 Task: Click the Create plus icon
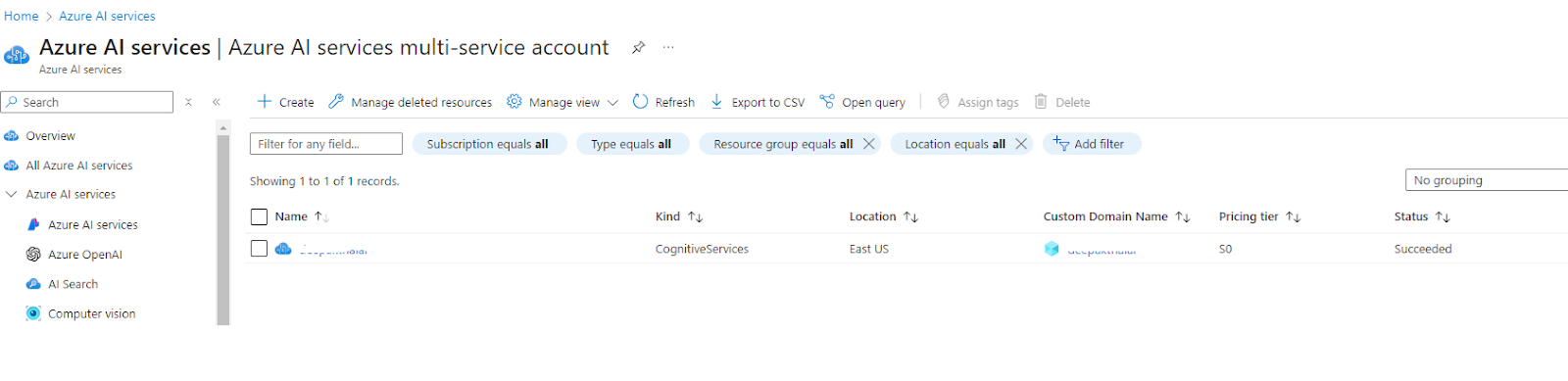(265, 101)
